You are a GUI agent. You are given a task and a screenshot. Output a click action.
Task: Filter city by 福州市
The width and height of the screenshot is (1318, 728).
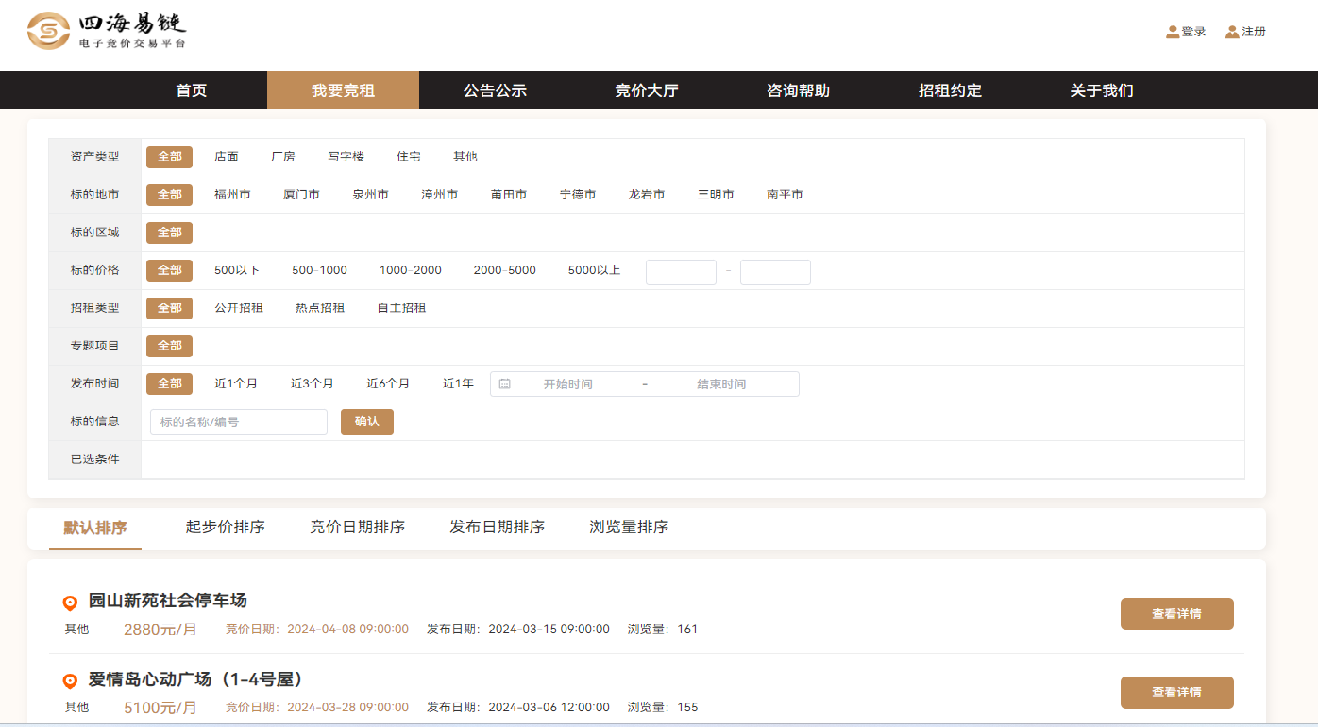232,195
